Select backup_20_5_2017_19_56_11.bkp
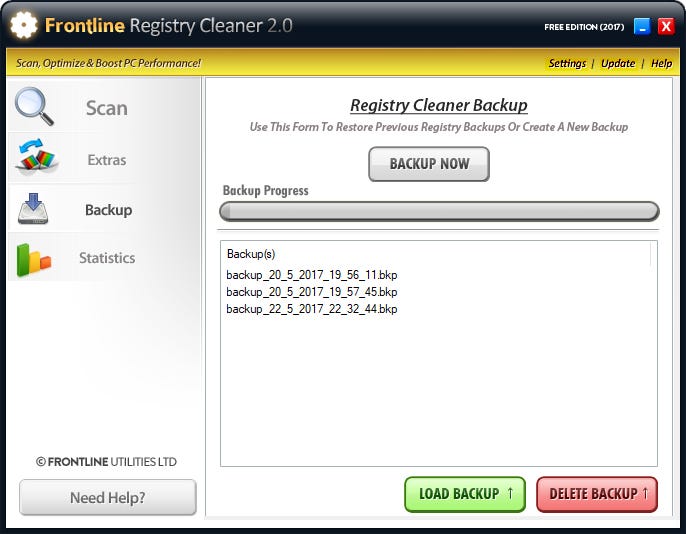Viewport: 686px width, 534px height. (x=312, y=275)
